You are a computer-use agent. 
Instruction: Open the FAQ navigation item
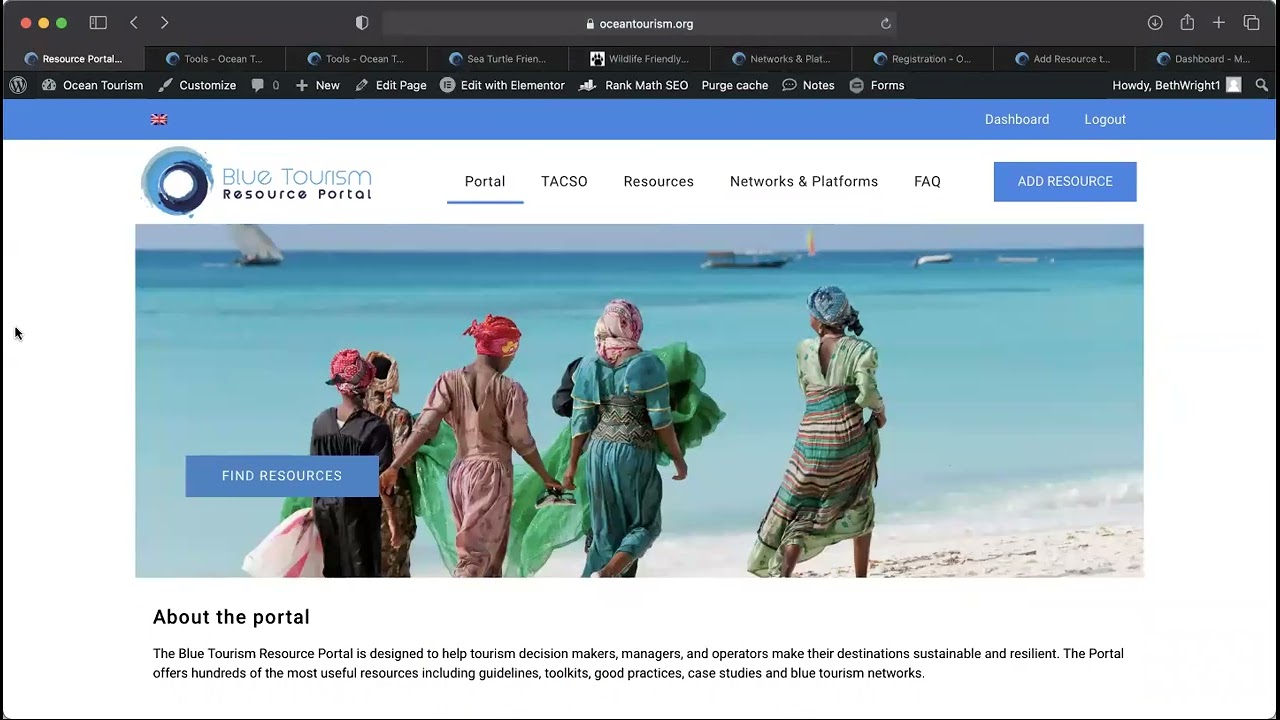(x=927, y=181)
